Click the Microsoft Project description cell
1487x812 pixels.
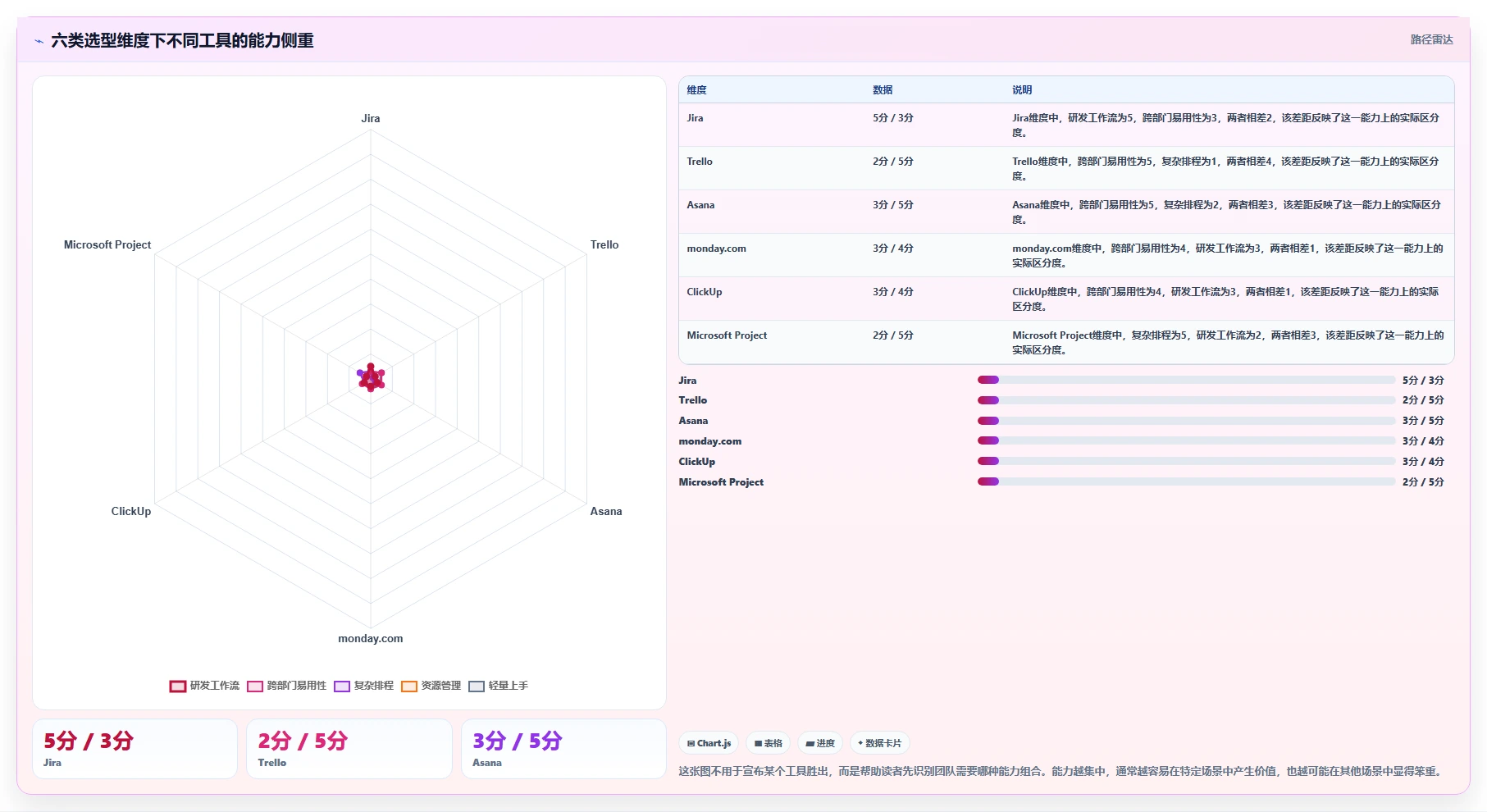tap(1229, 342)
